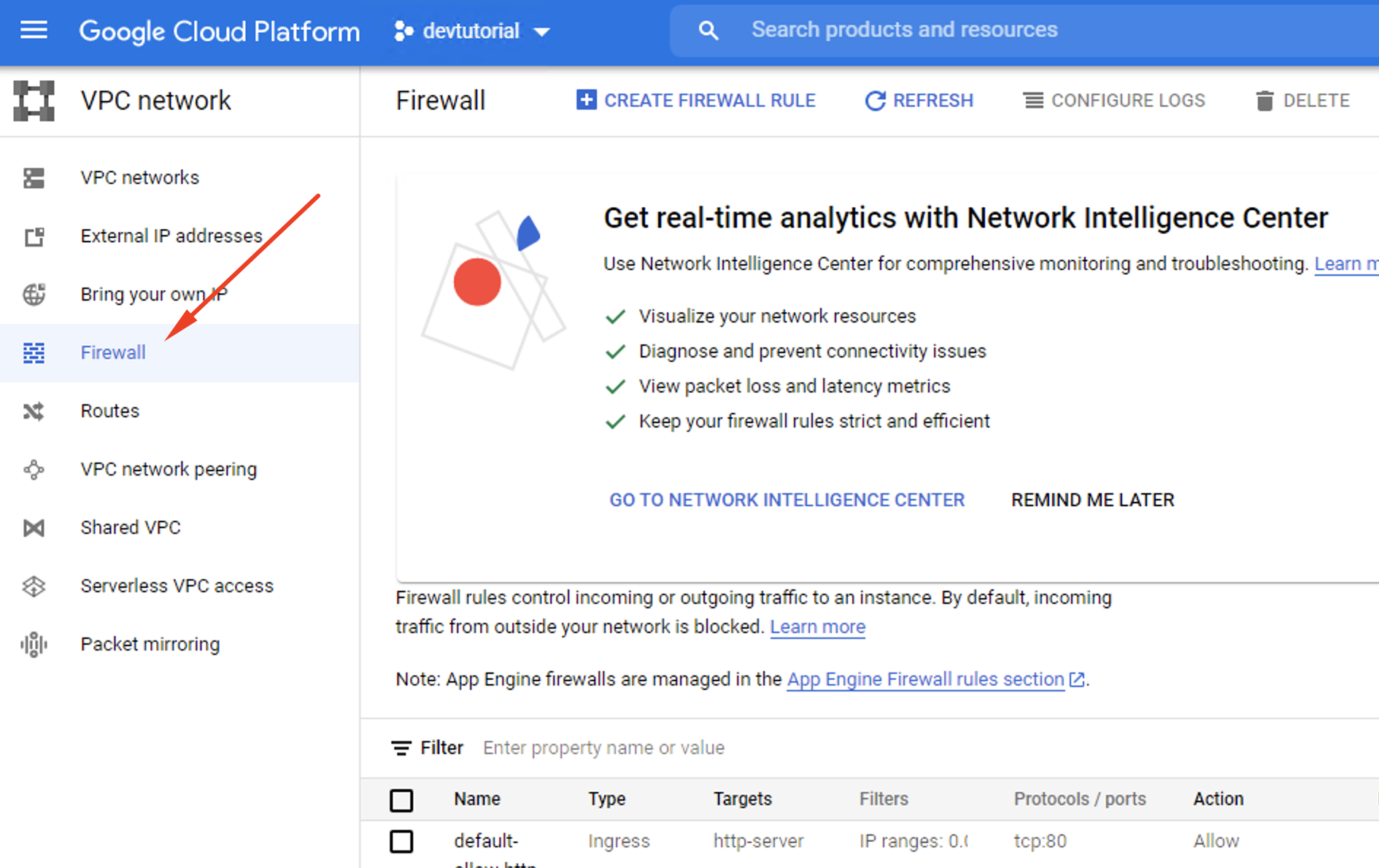Click the search magnifier icon
Screen dimensions: 1379x868
point(708,30)
